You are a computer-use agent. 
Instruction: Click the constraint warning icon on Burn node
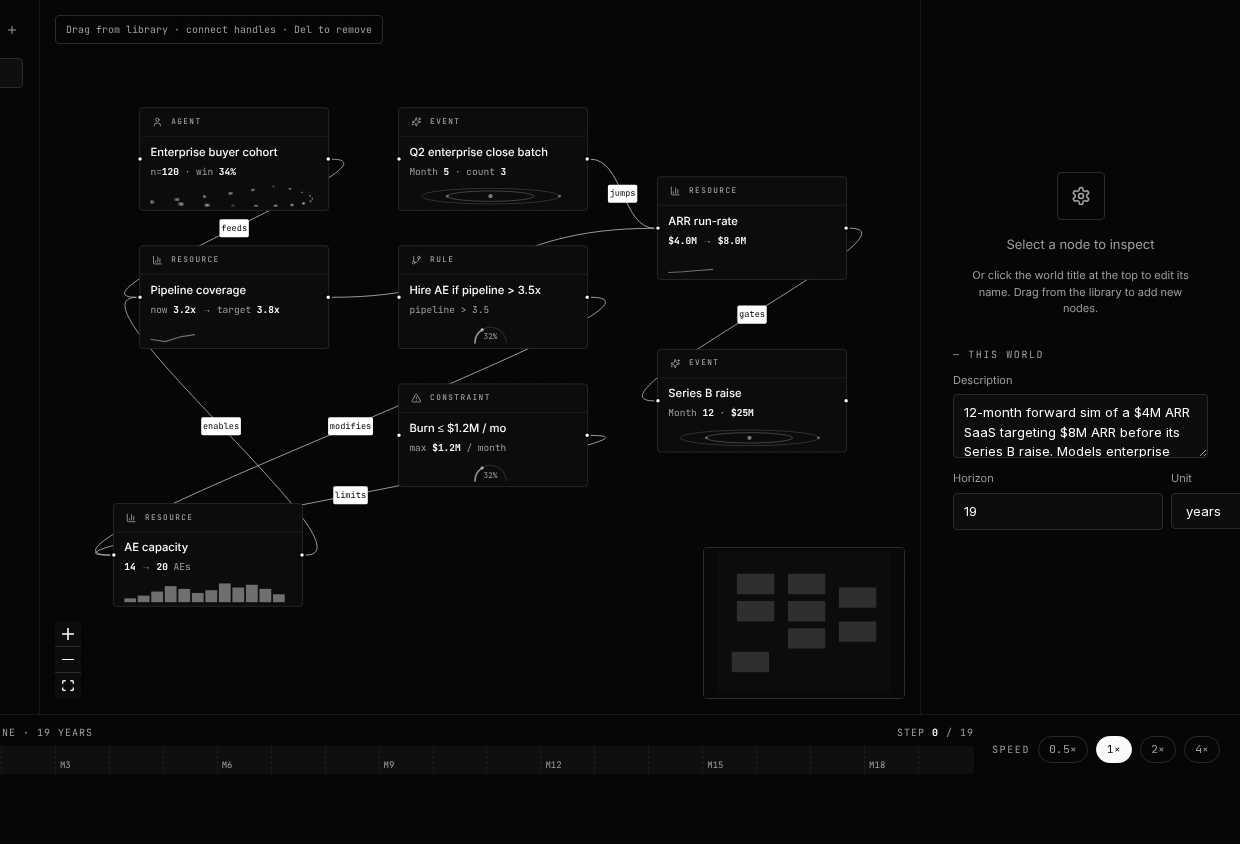click(416, 398)
